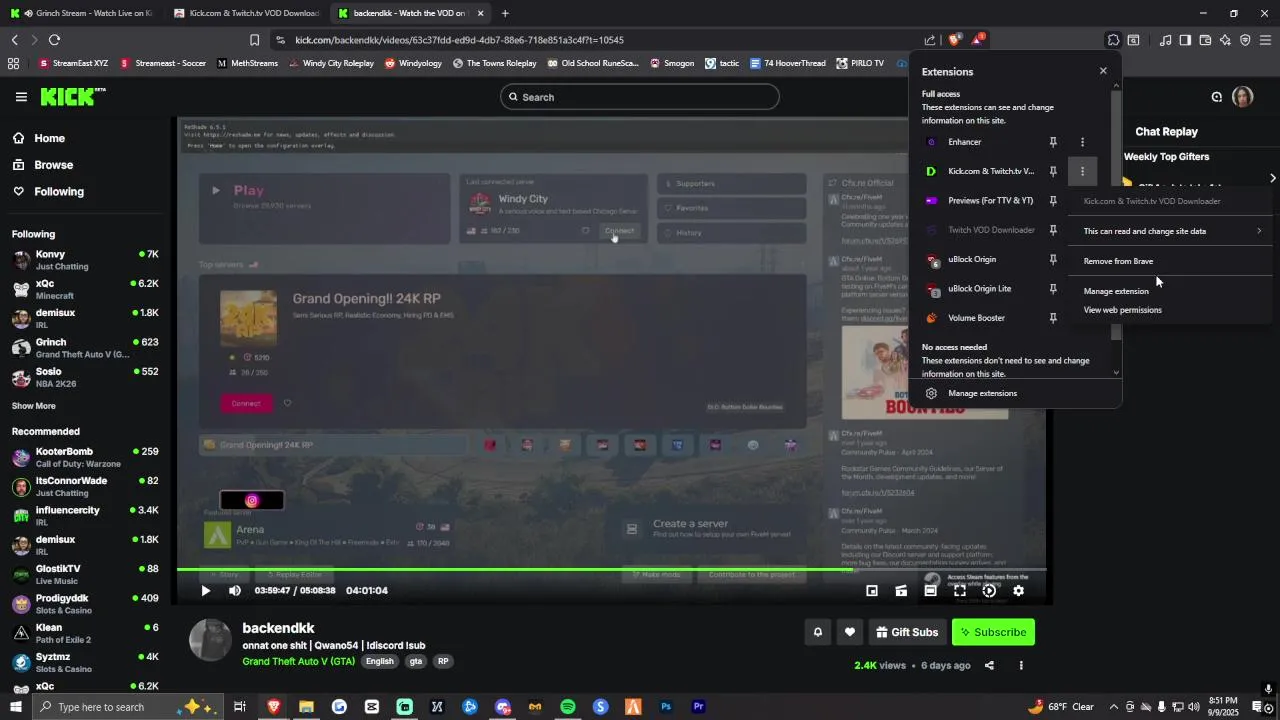Turn on channel notifications bell
This screenshot has height=720, width=1280.
point(818,632)
